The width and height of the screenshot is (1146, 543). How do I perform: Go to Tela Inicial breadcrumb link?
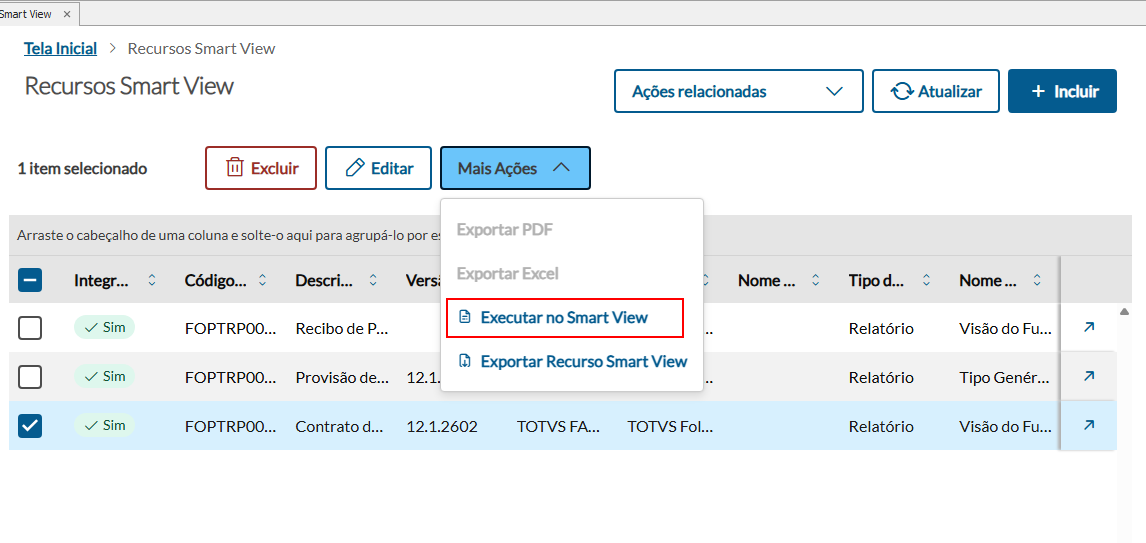(61, 48)
